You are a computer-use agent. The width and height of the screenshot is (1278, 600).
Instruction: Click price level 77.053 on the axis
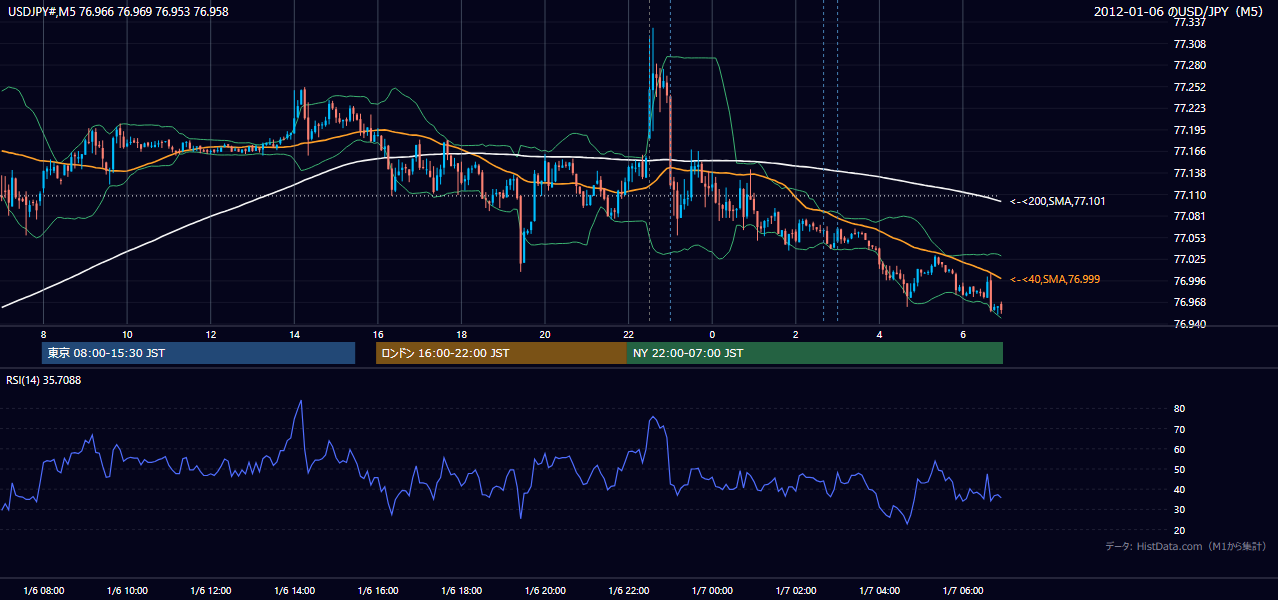(1189, 238)
